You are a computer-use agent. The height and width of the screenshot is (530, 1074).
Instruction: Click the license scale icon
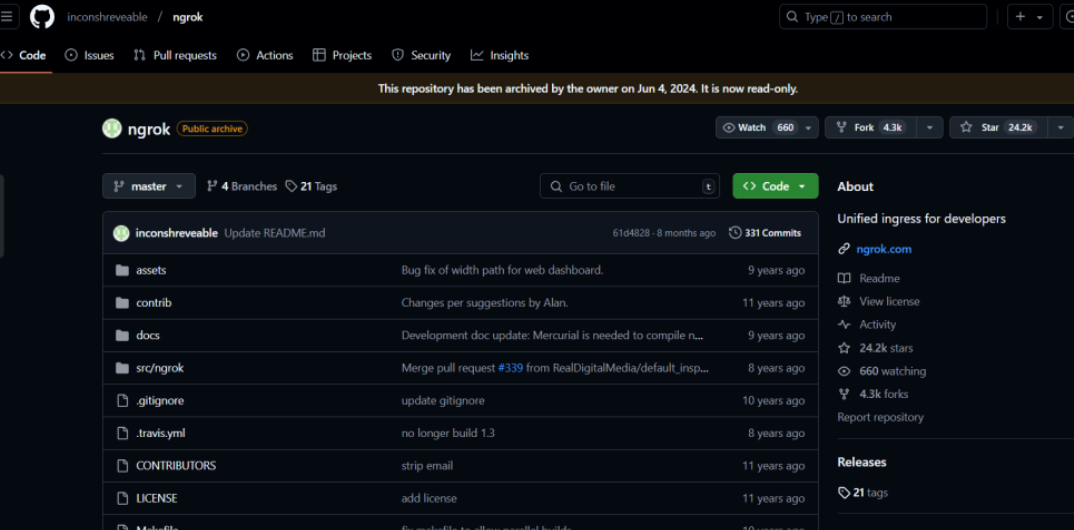pyautogui.click(x=844, y=302)
